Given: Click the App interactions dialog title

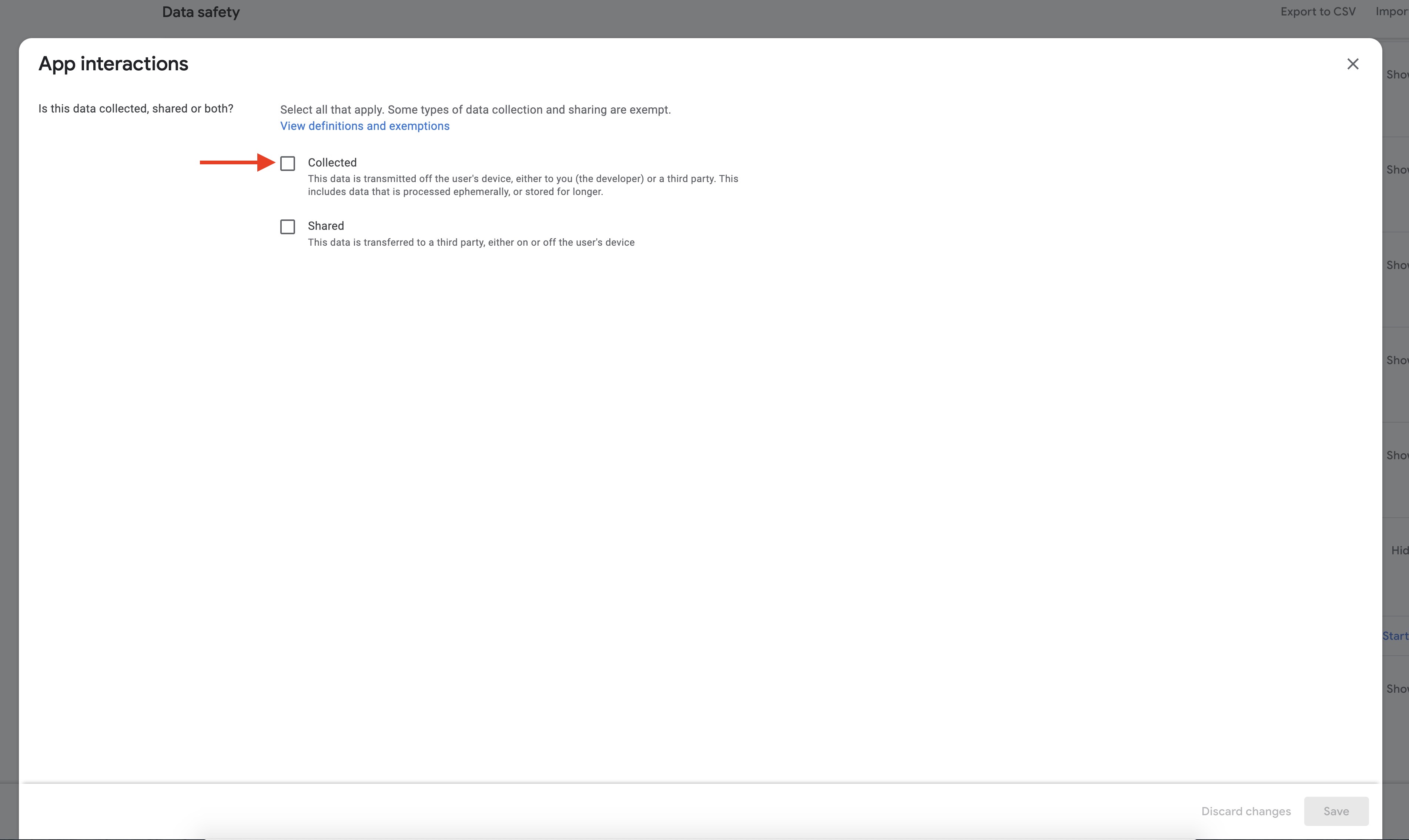Looking at the screenshot, I should click(x=113, y=64).
